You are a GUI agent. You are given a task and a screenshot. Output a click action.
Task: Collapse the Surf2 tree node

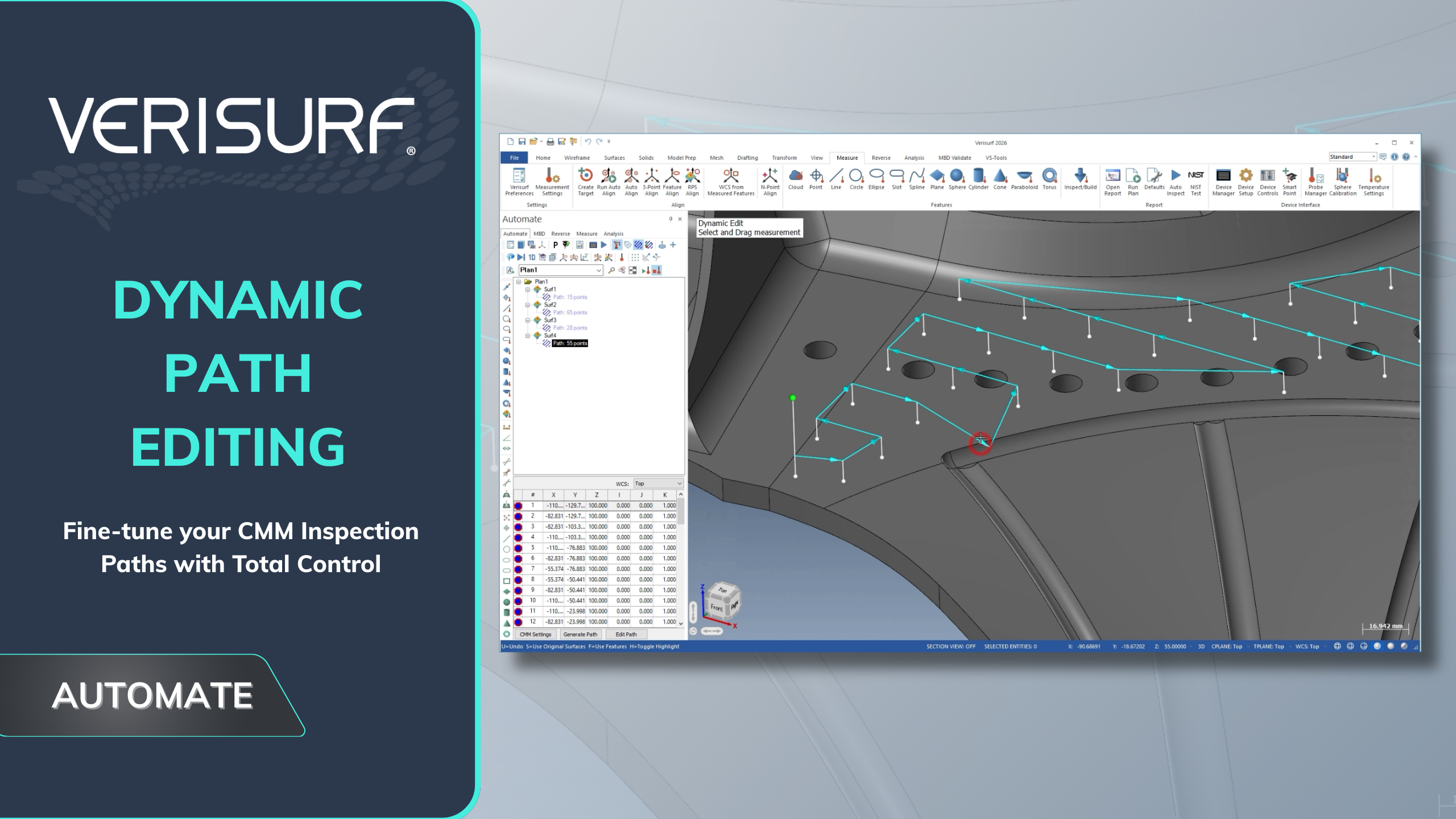click(x=527, y=305)
